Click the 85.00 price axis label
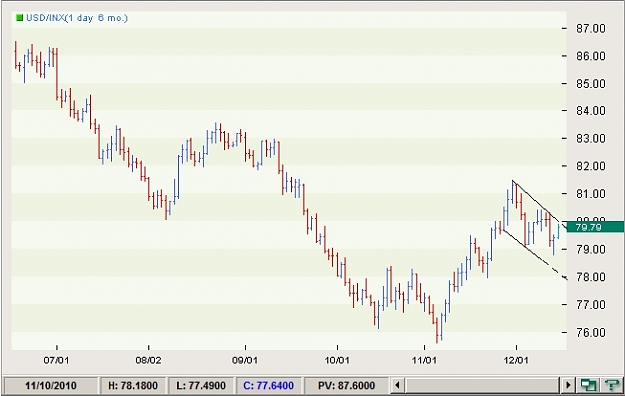 [591, 84]
